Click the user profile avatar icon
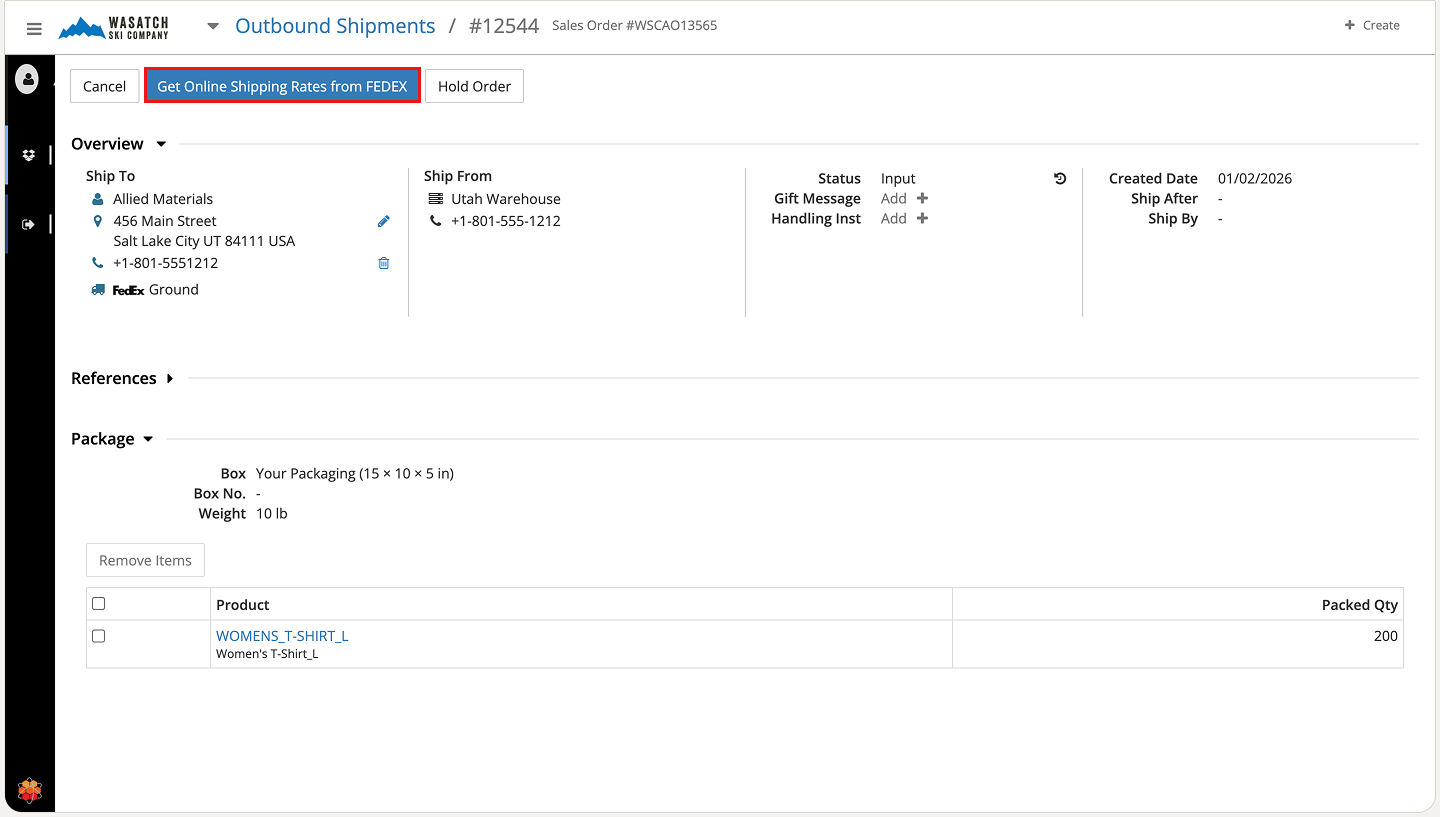Screen dimensions: 1440x817 27,78
